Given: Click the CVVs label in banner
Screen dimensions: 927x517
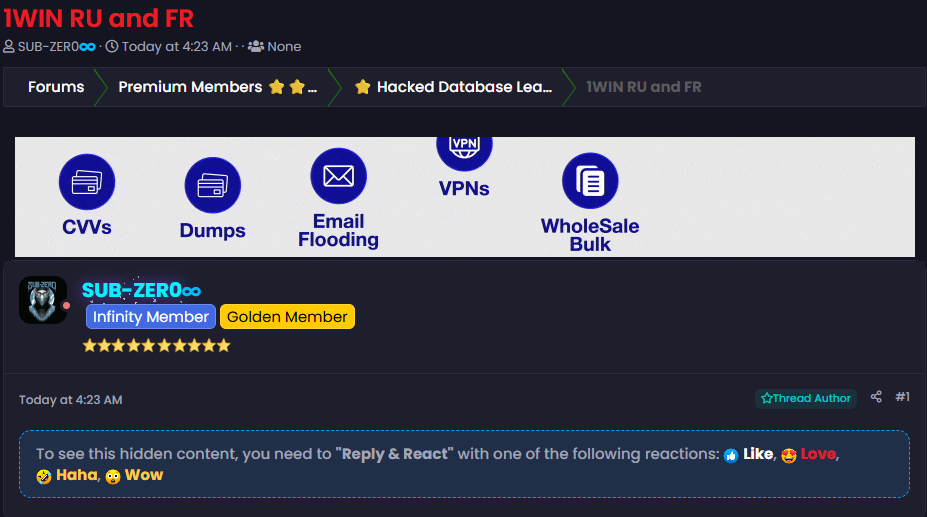Looking at the screenshot, I should coord(87,227).
